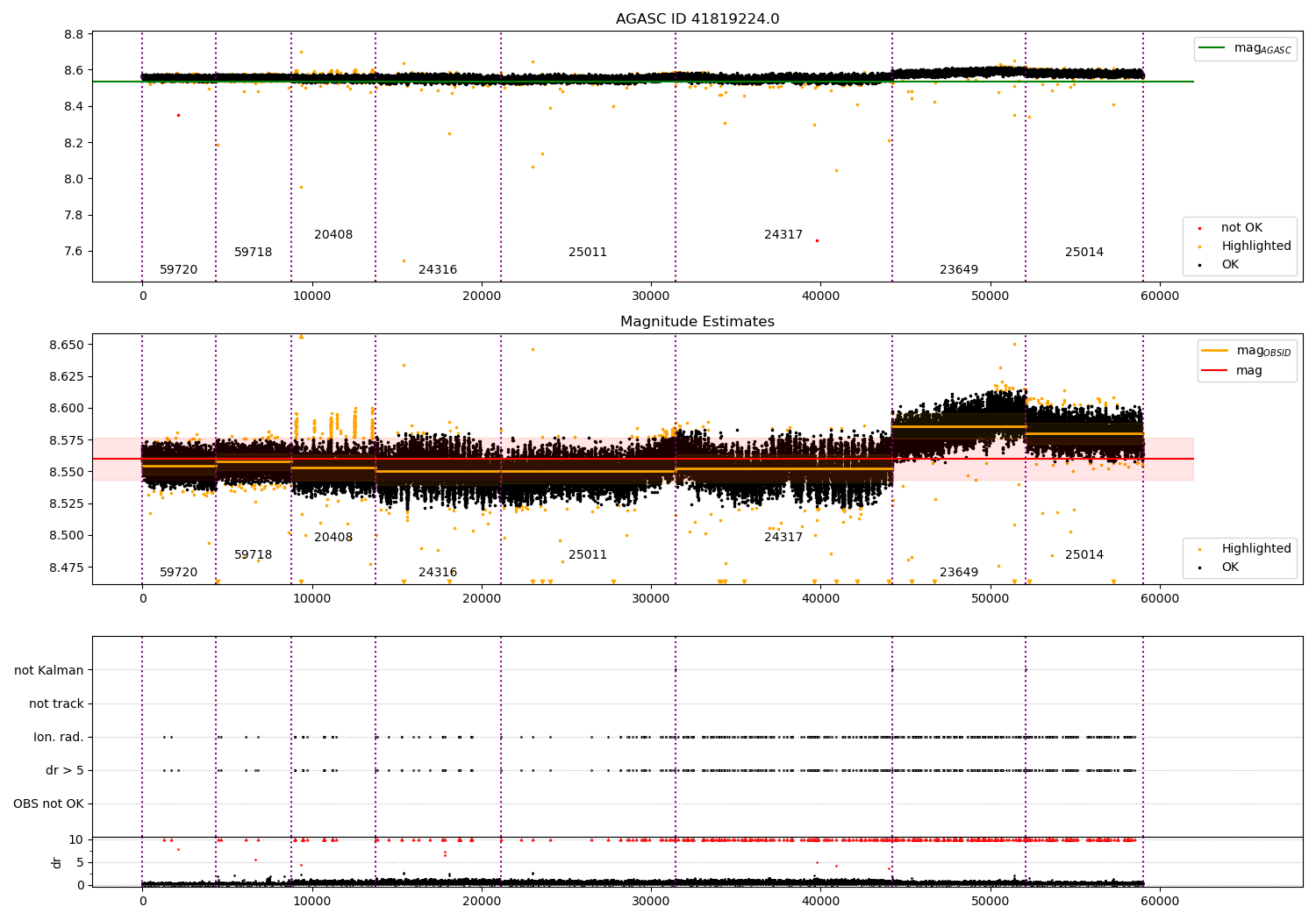
Task: Click the 8.475 y-axis tick label
Action: click(67, 568)
